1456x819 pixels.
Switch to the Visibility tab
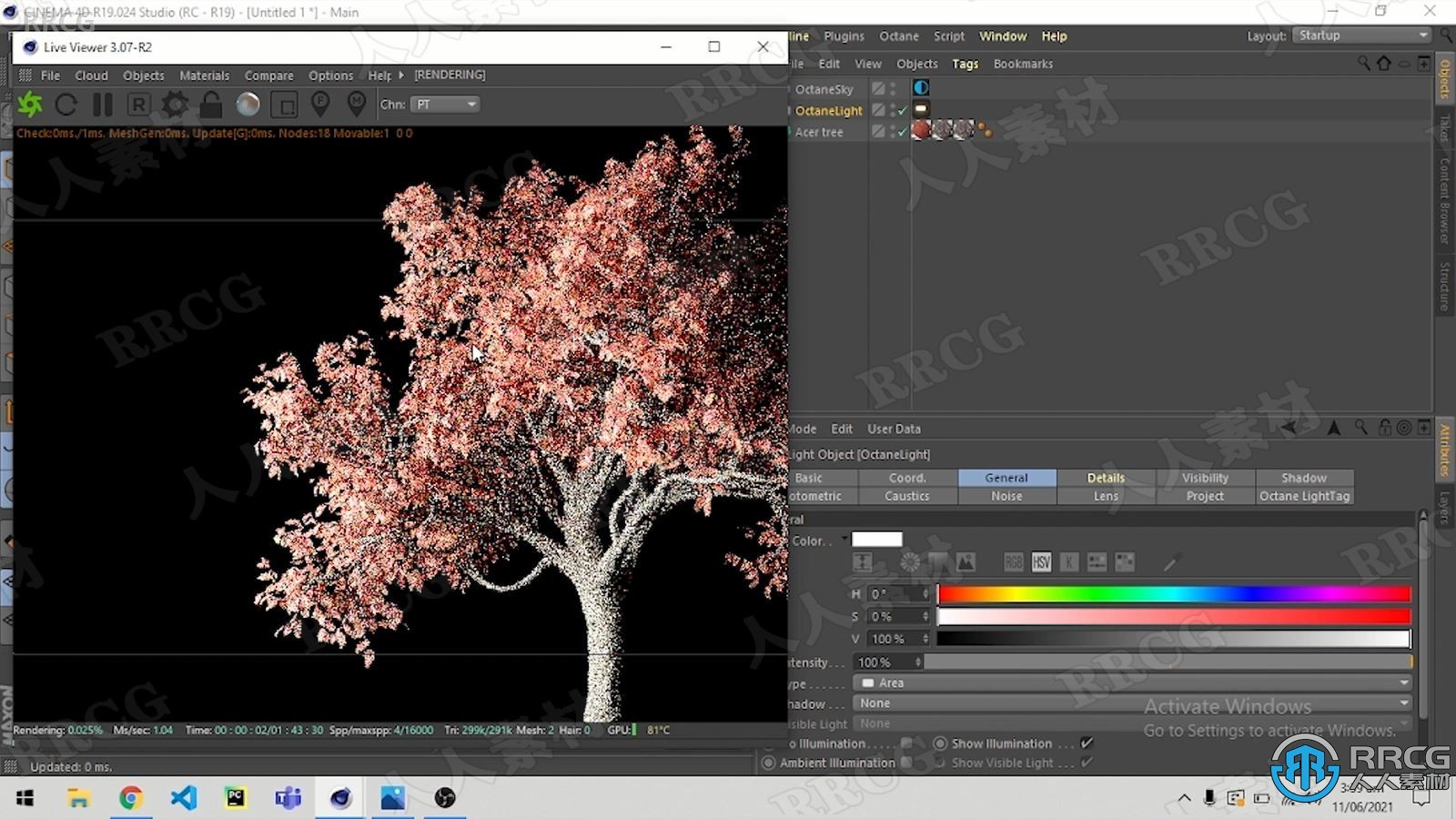click(1205, 478)
